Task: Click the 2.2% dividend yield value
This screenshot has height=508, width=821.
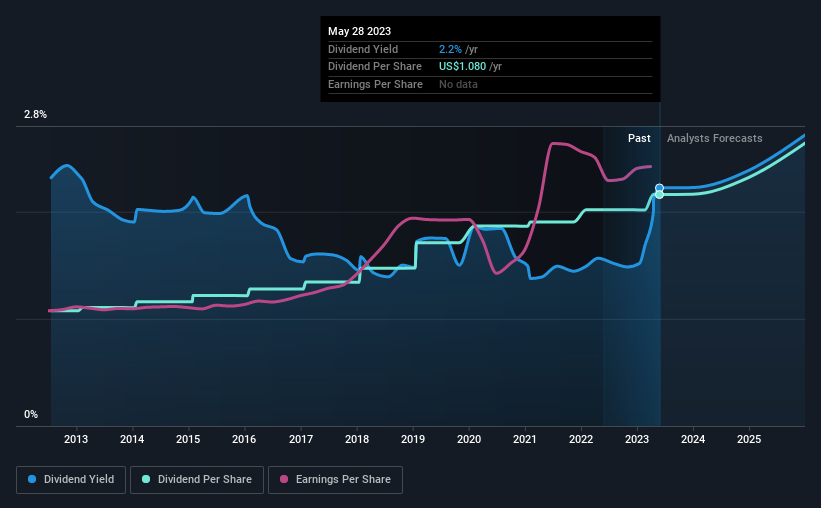Action: point(450,49)
